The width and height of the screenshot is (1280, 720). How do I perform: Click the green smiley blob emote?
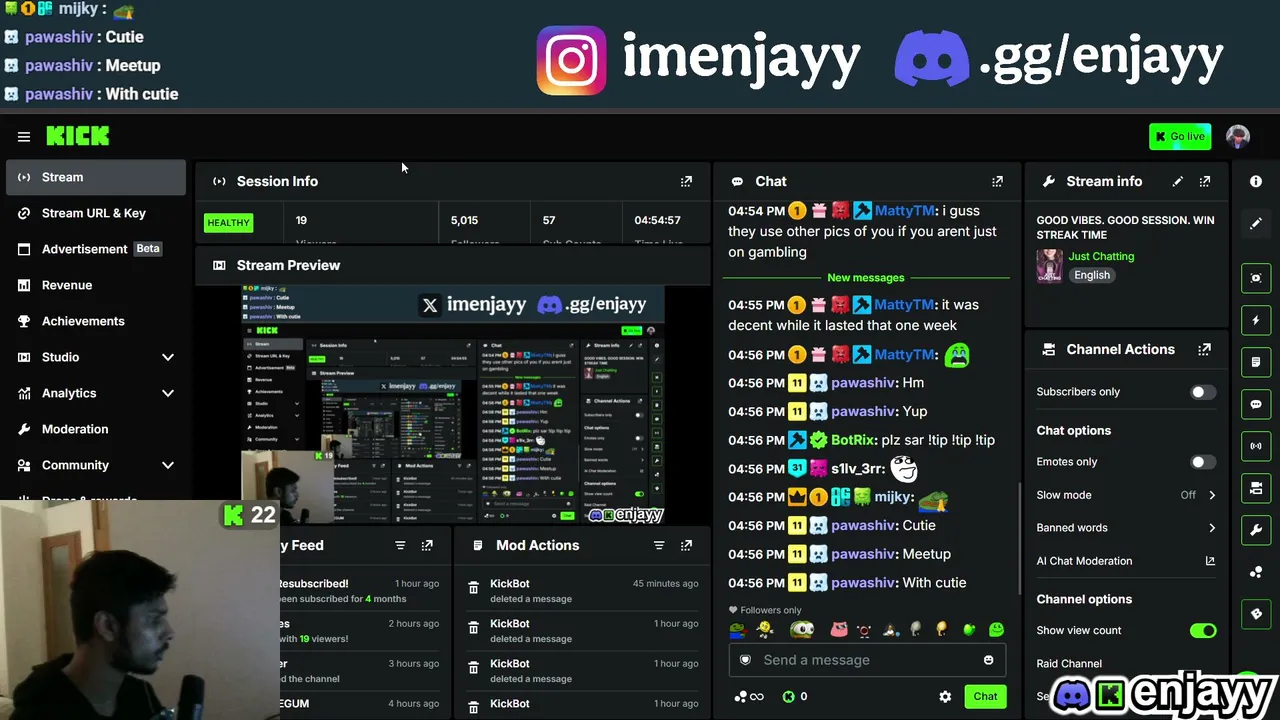pyautogui.click(x=996, y=629)
